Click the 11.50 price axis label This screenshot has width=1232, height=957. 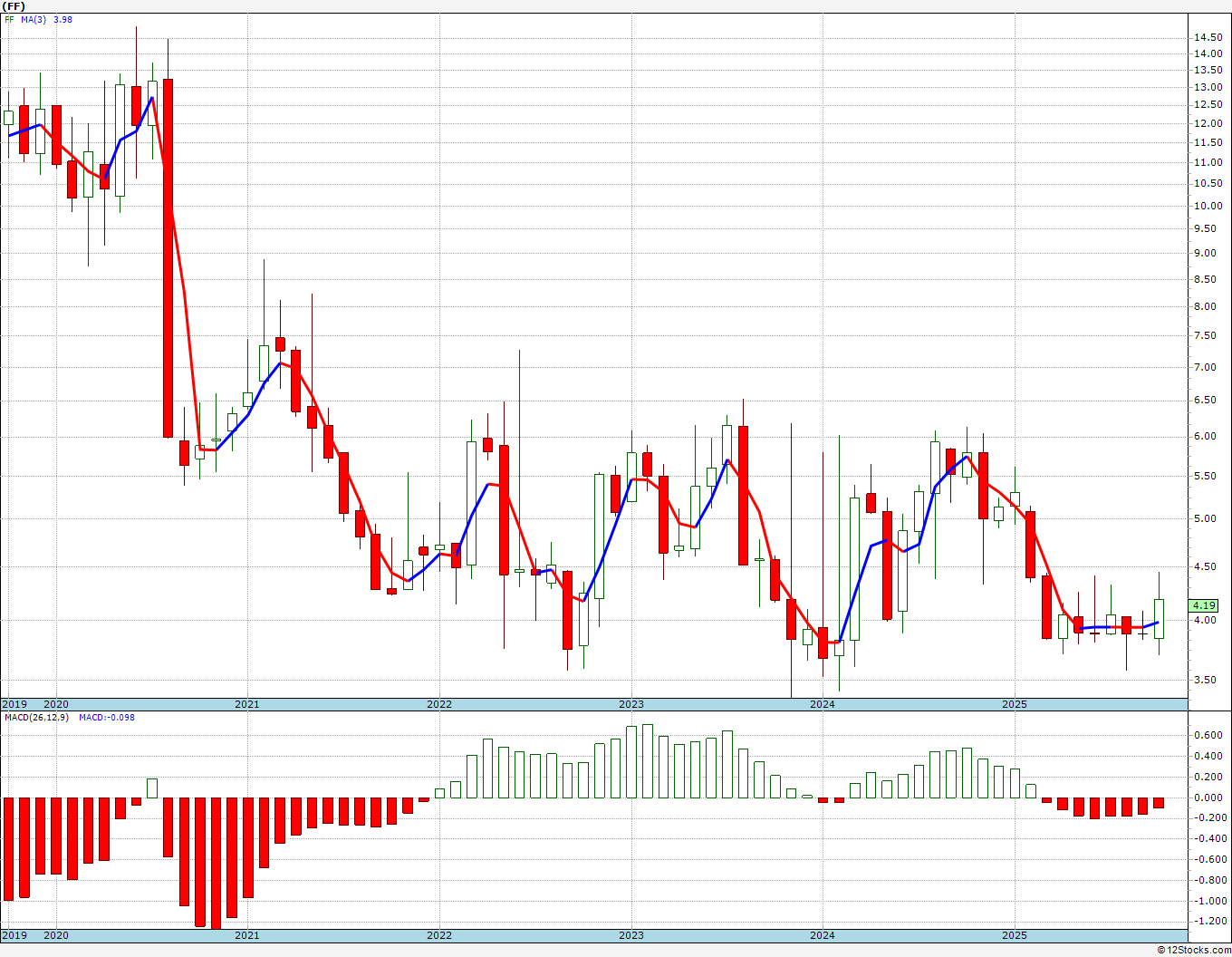point(1207,142)
